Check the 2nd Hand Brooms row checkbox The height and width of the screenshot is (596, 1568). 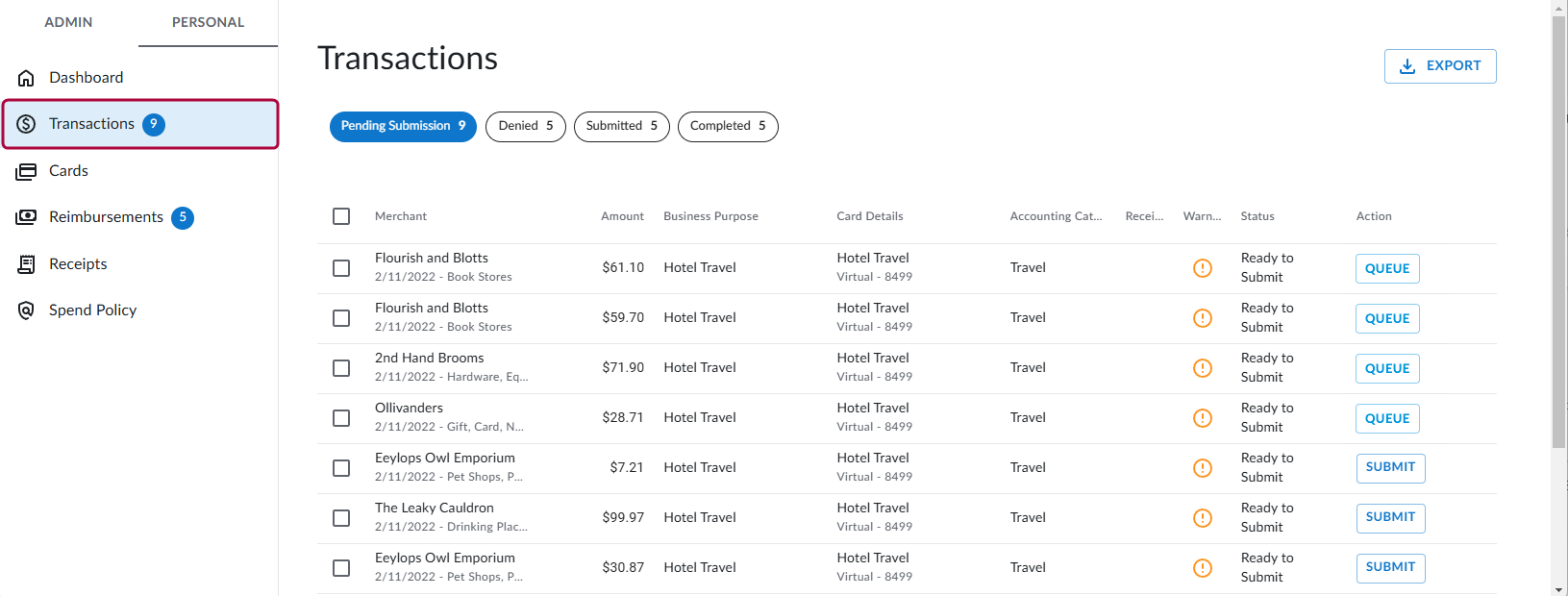341,368
